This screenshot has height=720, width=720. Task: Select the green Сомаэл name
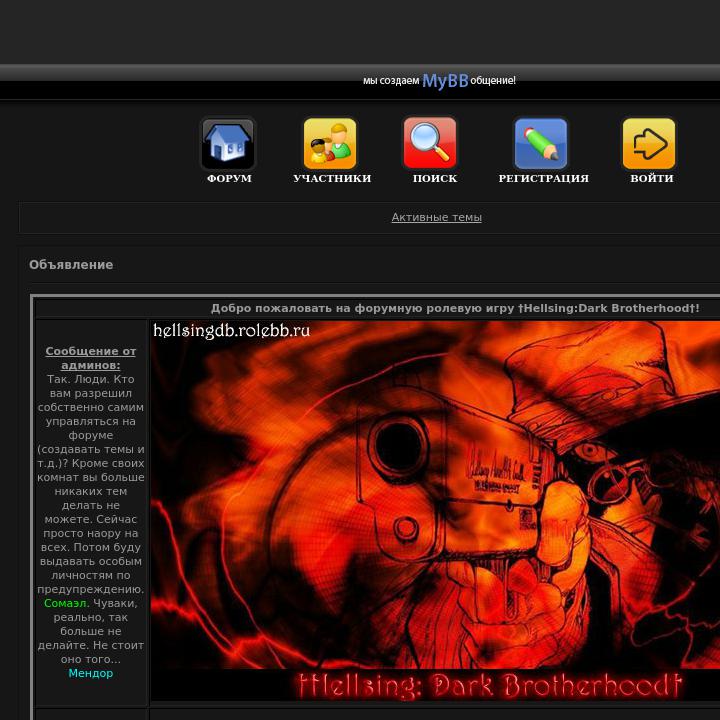pyautogui.click(x=65, y=603)
